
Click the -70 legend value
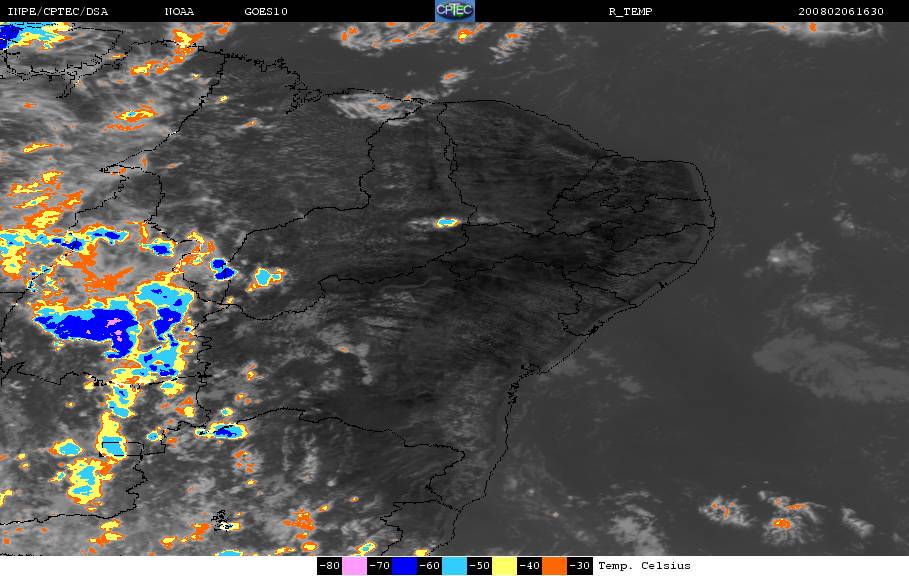tap(379, 566)
